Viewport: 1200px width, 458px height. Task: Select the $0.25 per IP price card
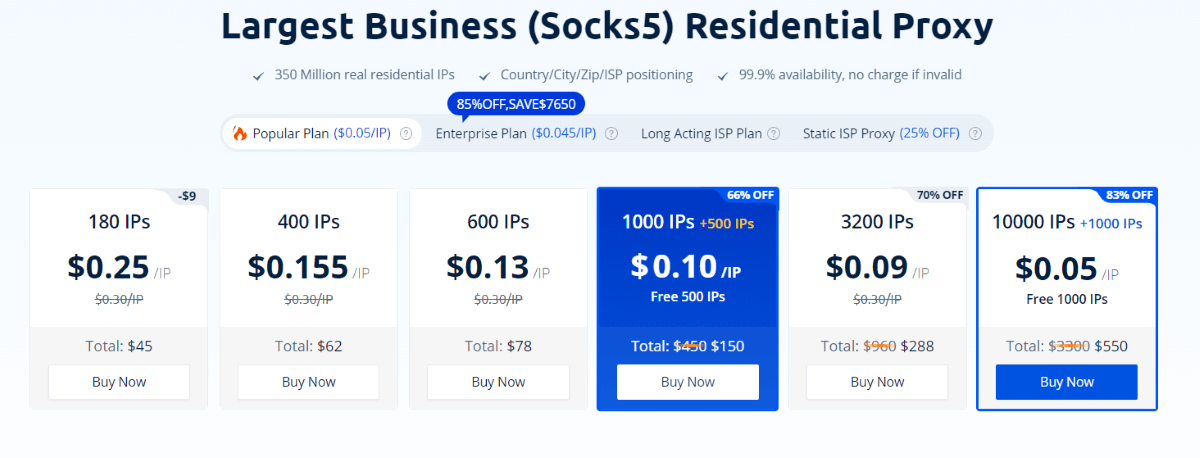(x=119, y=266)
